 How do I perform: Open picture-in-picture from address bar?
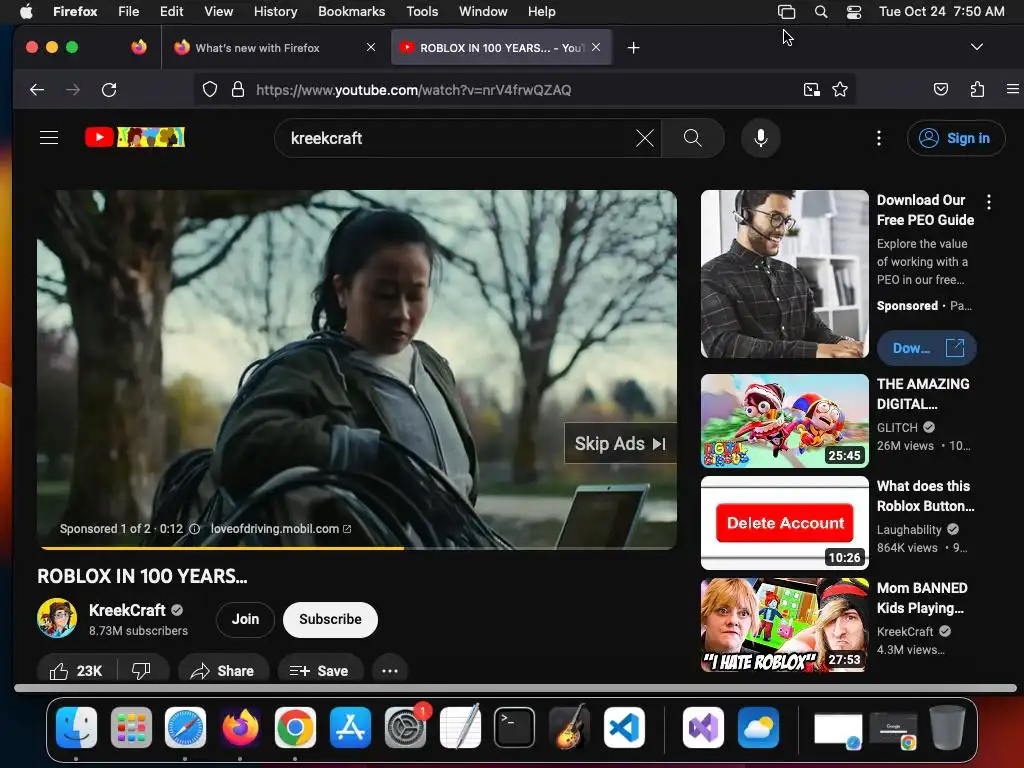pos(812,89)
